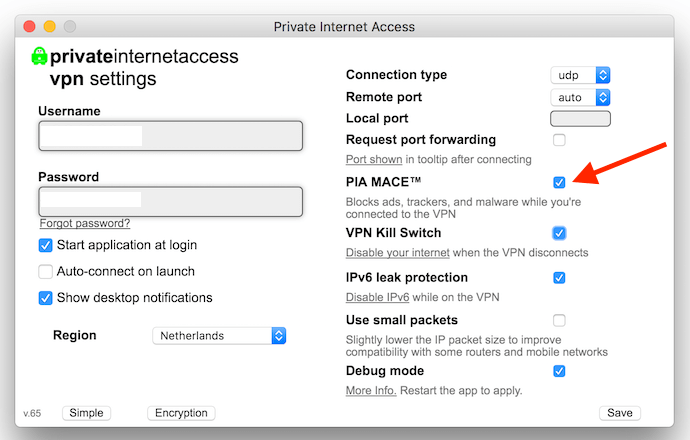Viewport: 690px width, 440px height.
Task: Open the Forgot password? link
Action: tap(85, 223)
